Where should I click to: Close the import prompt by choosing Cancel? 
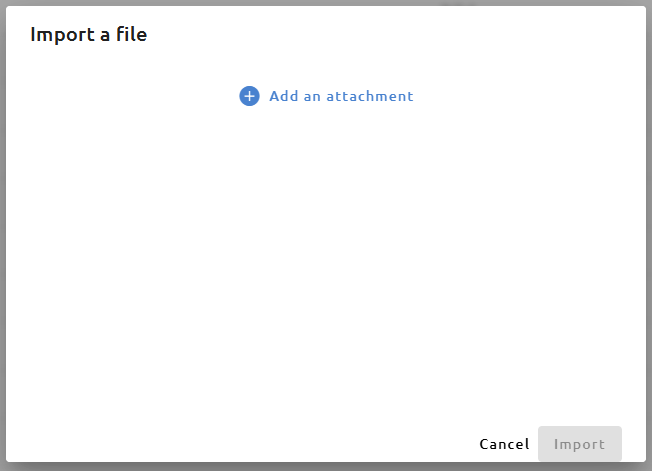click(504, 444)
